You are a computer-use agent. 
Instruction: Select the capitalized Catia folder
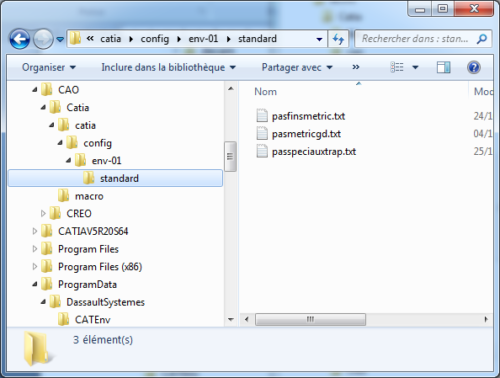77,108
